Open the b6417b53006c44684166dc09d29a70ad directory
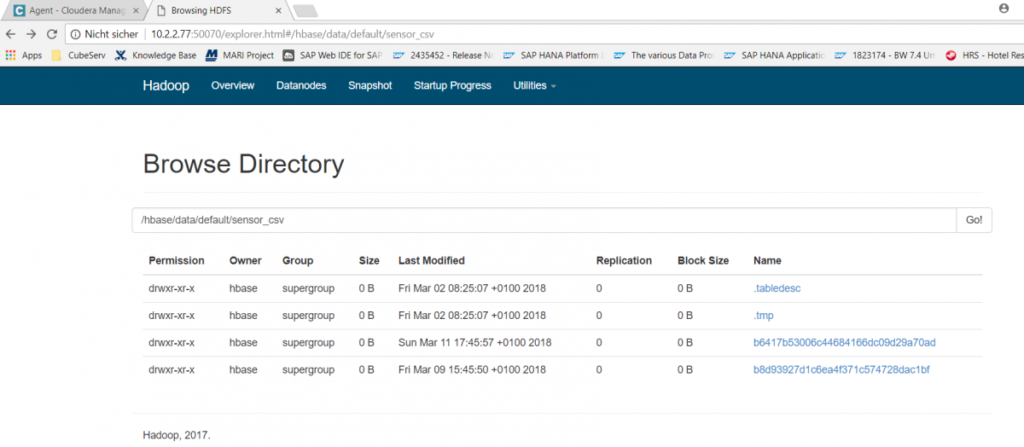The image size is (1024, 447). point(844,342)
